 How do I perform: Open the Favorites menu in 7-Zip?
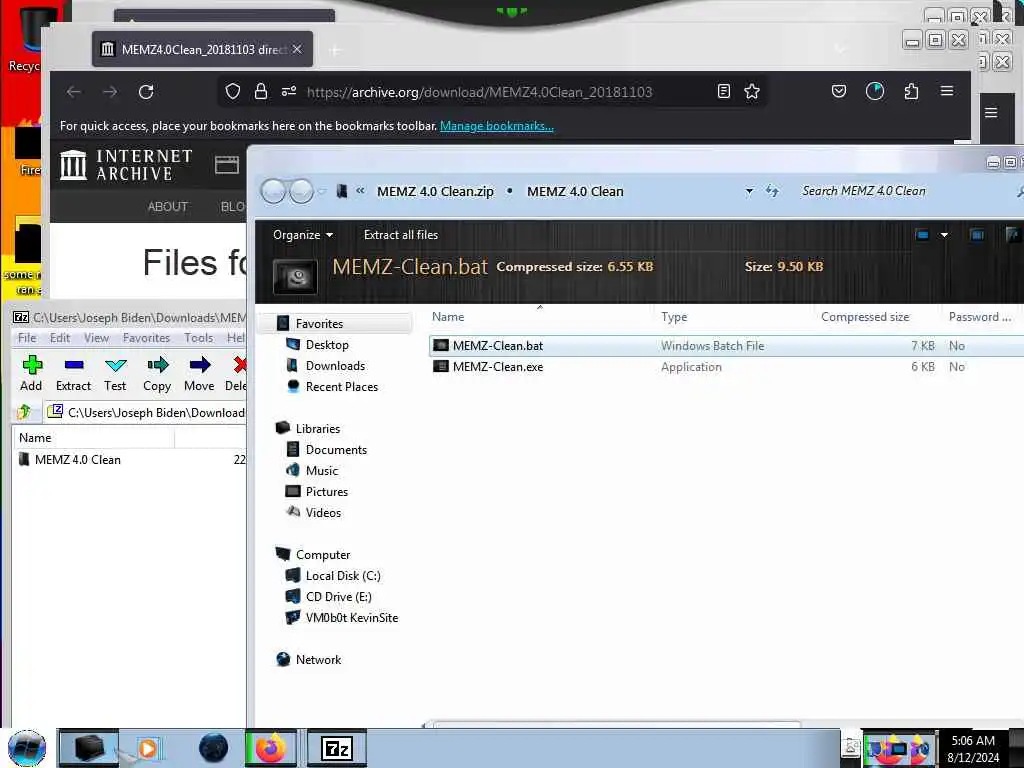click(146, 338)
